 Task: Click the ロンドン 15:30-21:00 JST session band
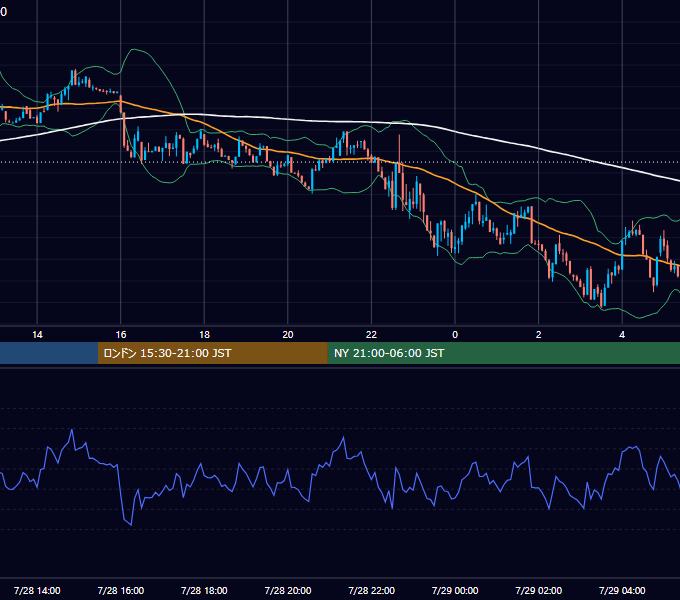click(212, 353)
